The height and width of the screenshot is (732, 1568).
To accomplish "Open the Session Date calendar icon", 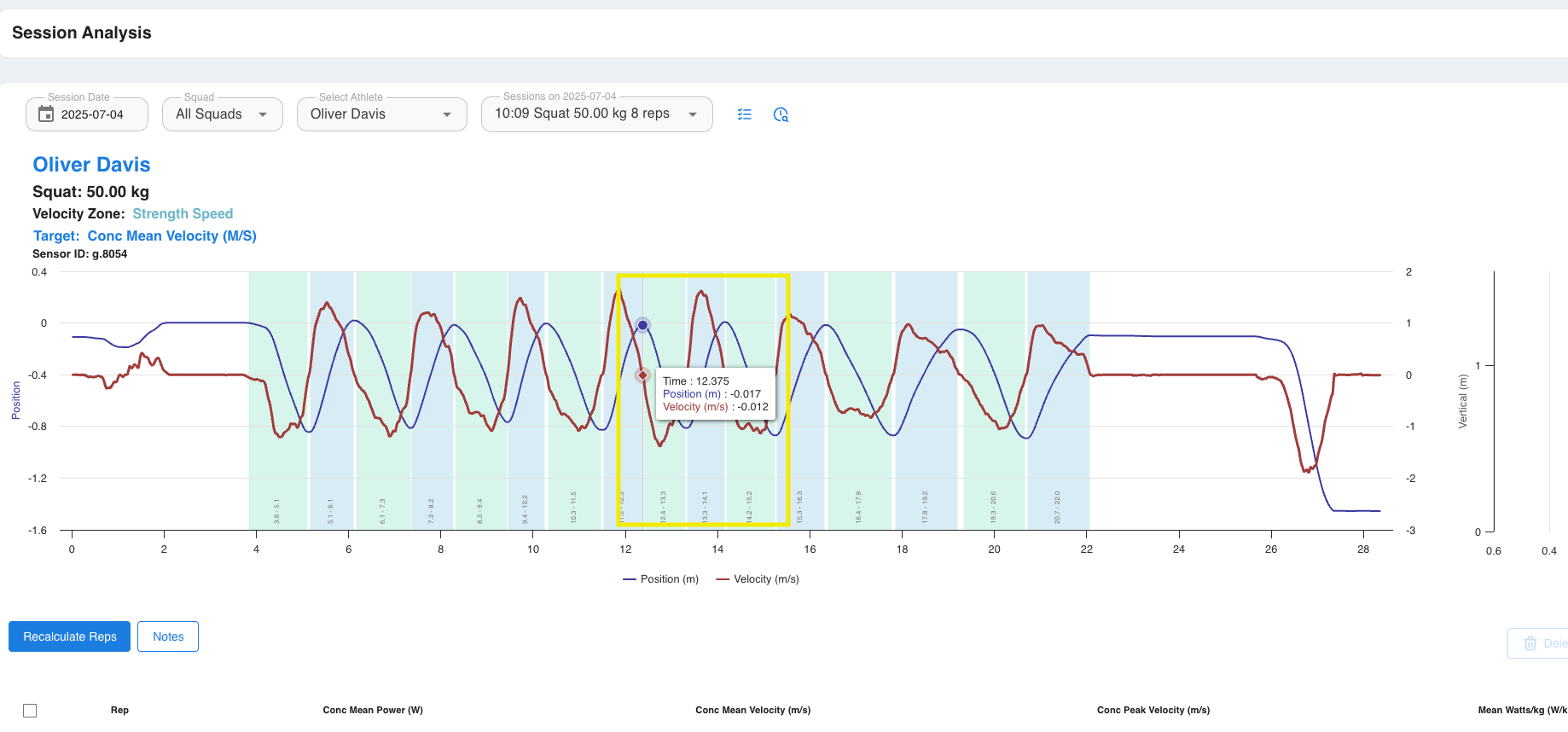I will click(x=46, y=114).
